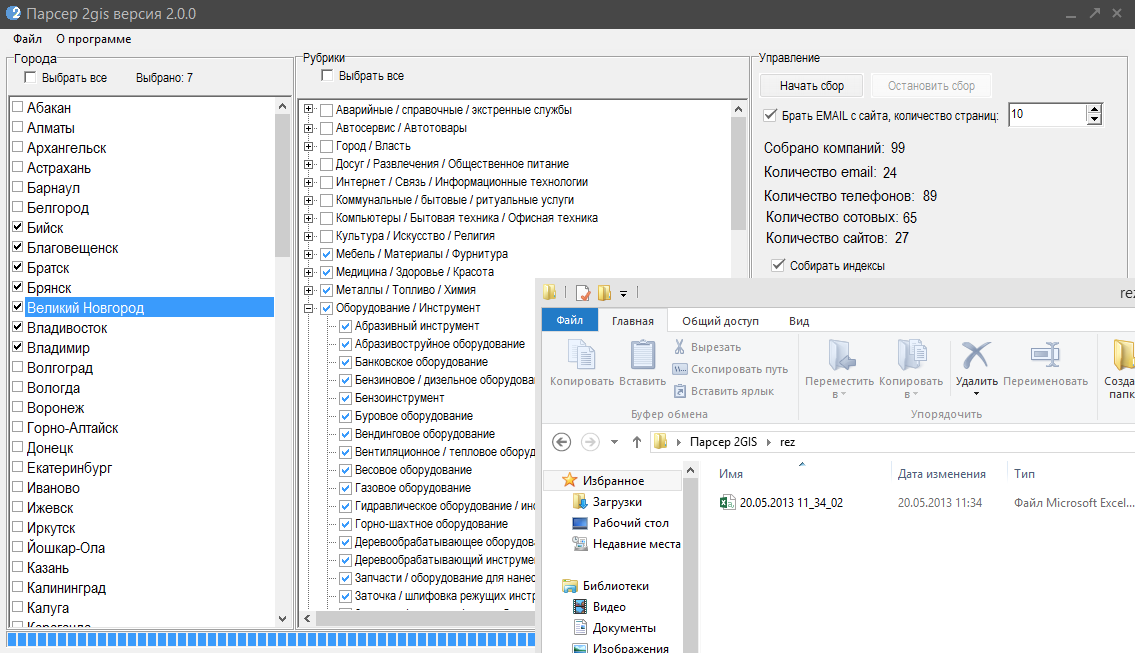Toggle 'Выбрать все' checkbox in Города panel

pos(30,77)
